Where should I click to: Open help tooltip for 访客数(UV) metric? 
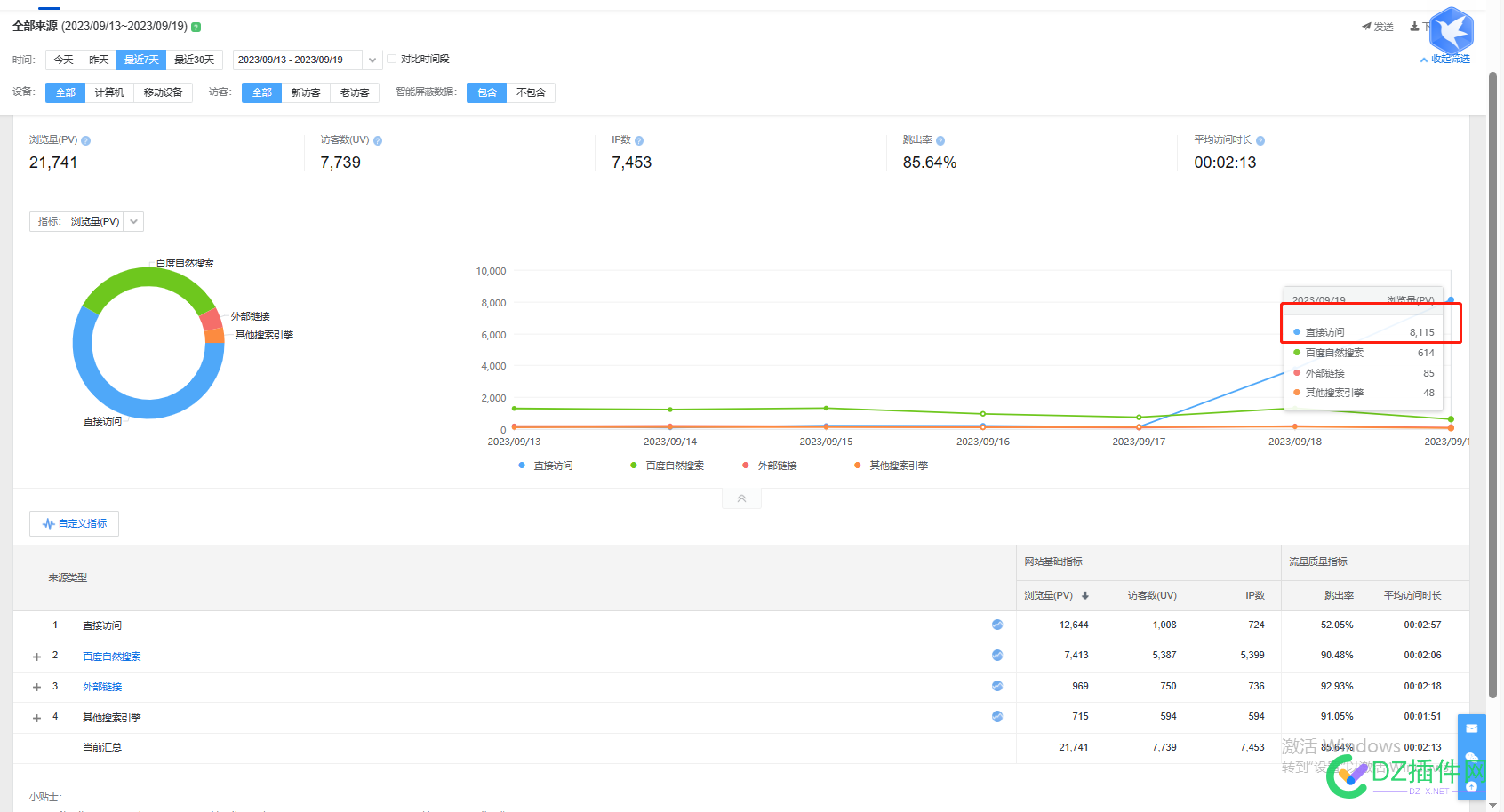[x=378, y=140]
